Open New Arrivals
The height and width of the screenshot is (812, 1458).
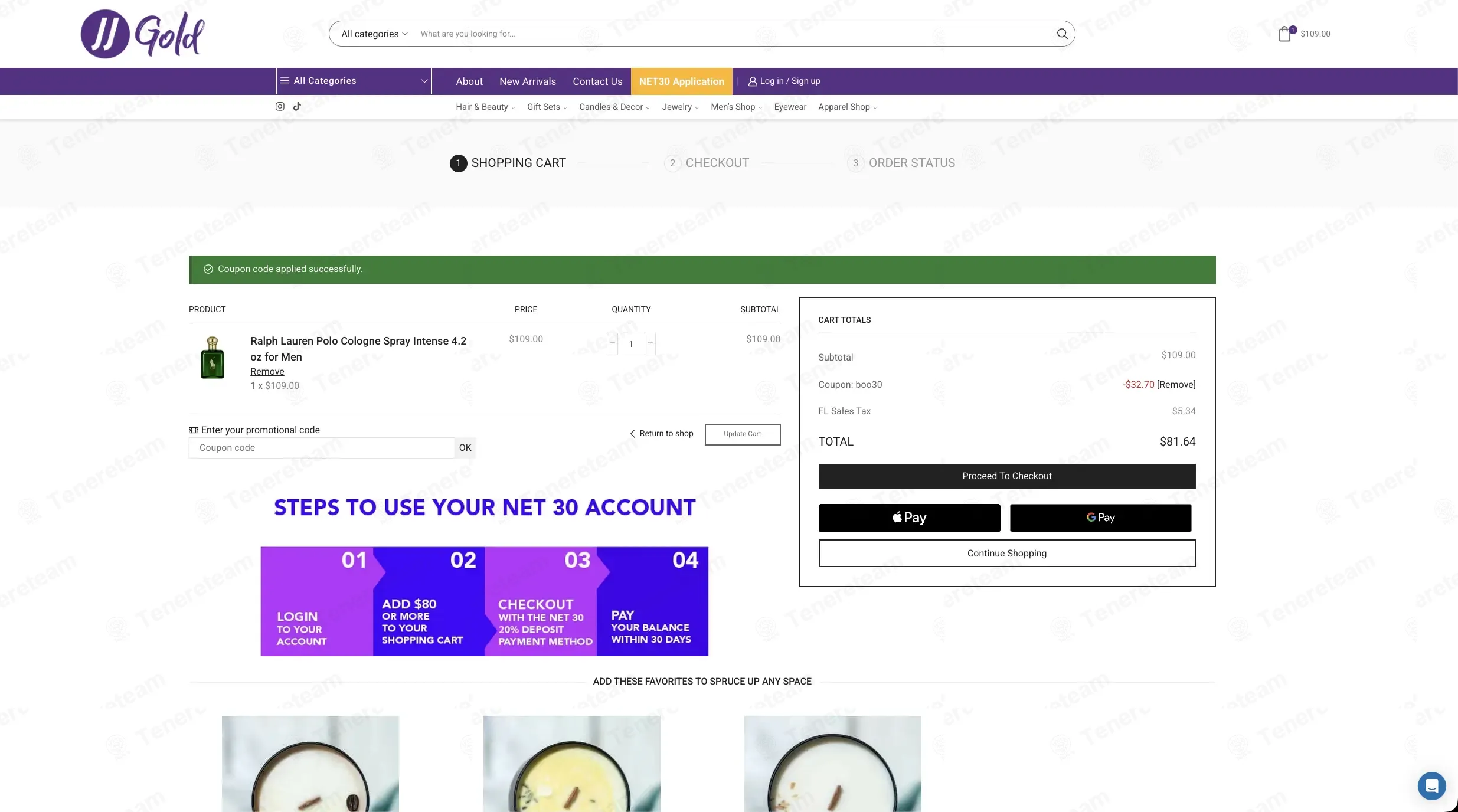(528, 81)
